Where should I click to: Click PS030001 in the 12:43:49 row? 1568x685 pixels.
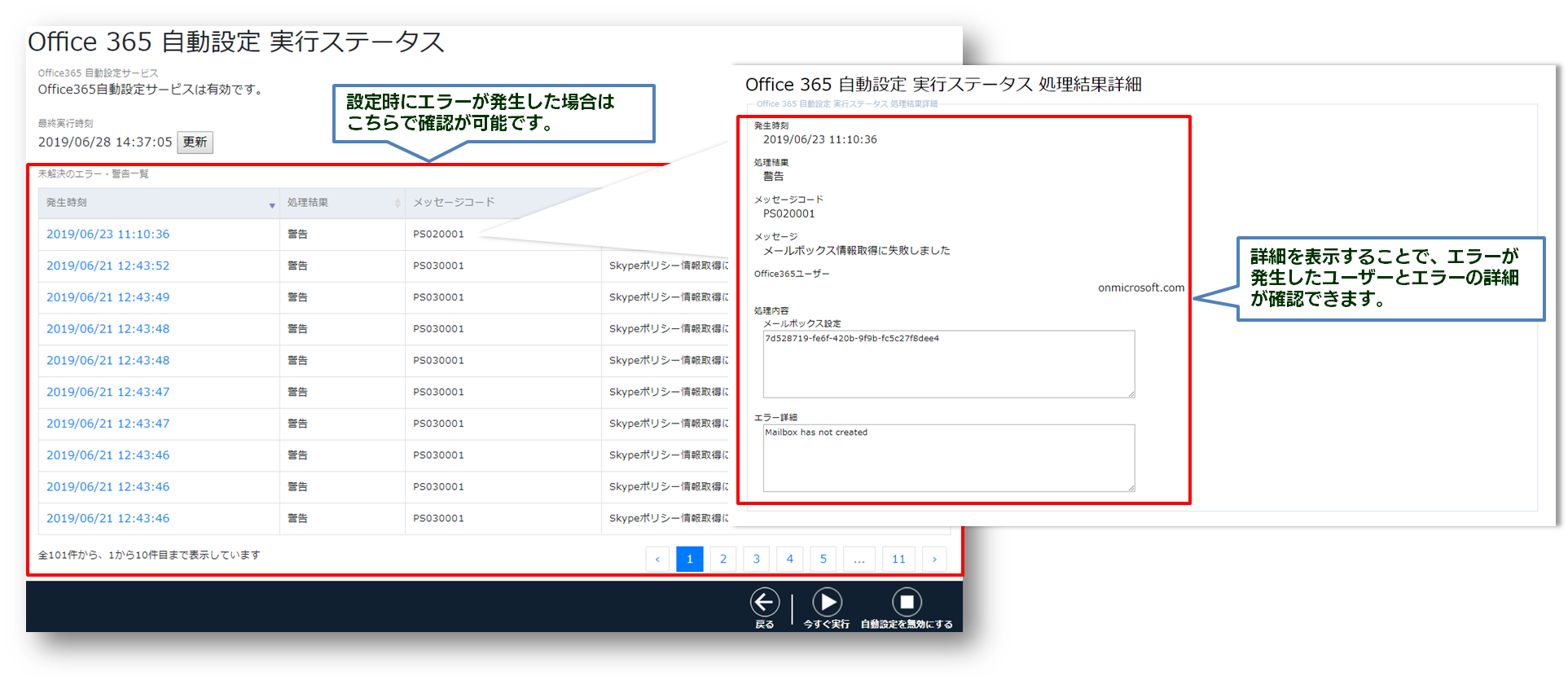[438, 297]
